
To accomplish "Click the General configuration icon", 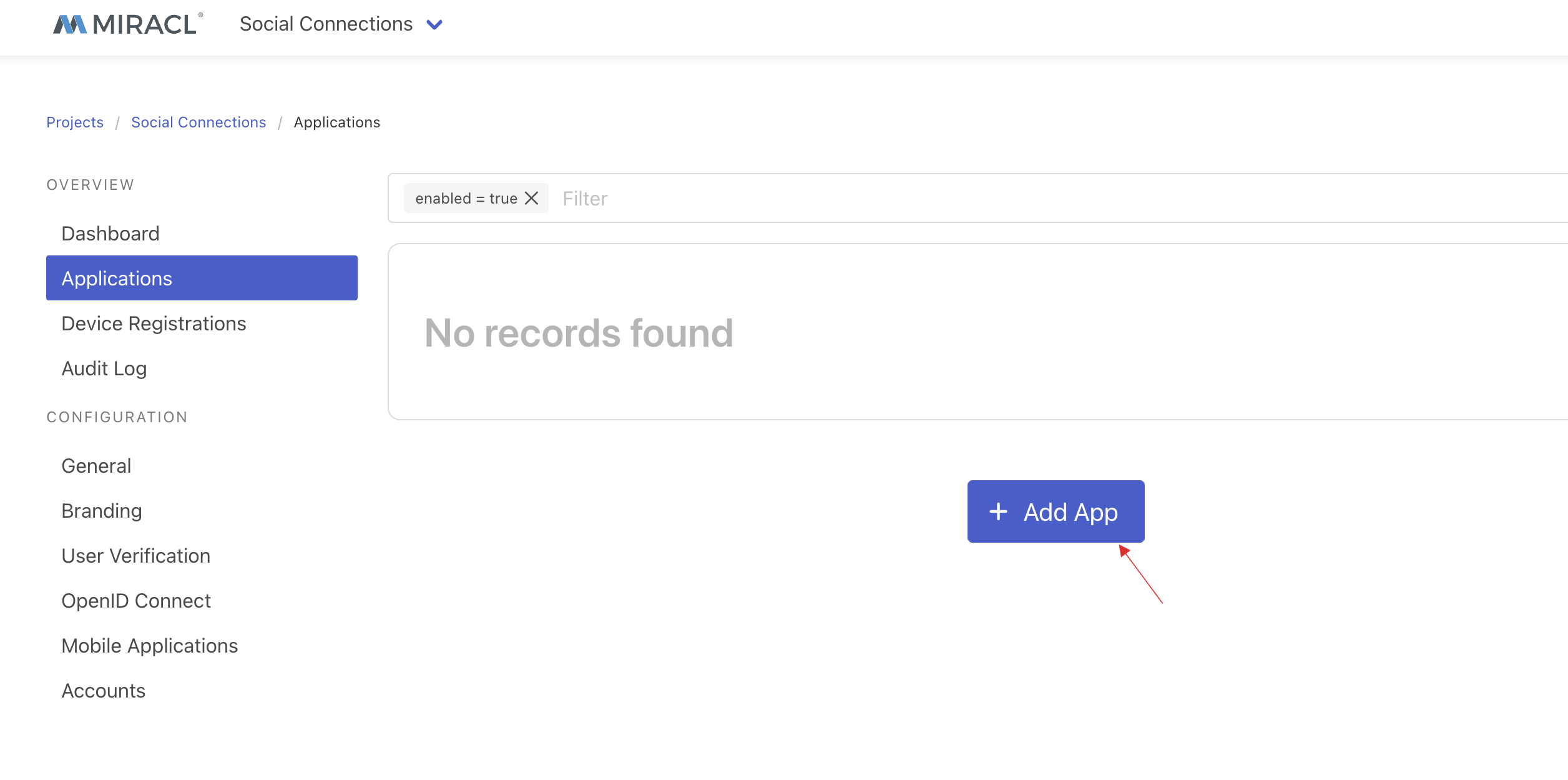I will pyautogui.click(x=96, y=465).
